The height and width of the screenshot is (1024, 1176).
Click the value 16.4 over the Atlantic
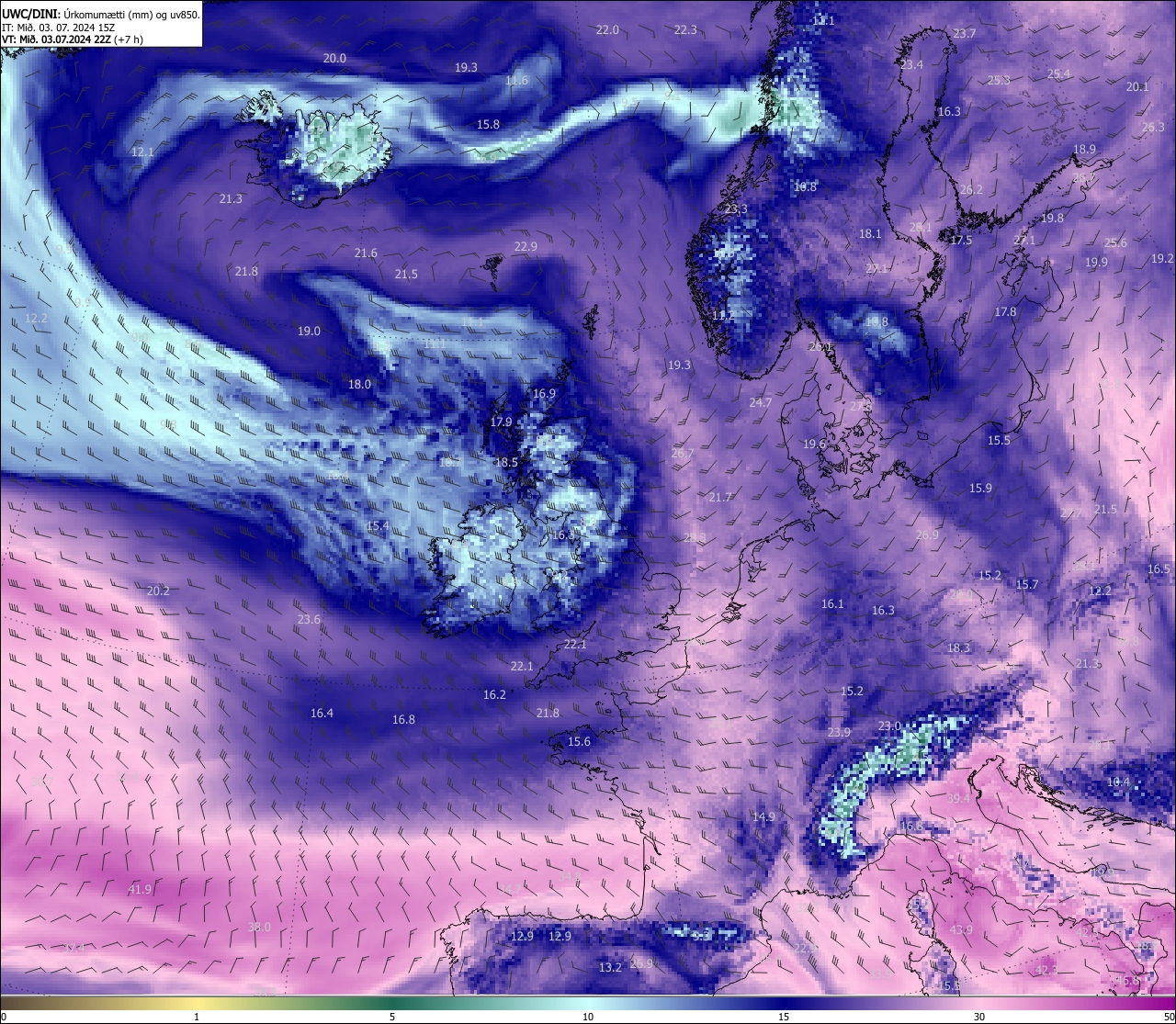(322, 713)
